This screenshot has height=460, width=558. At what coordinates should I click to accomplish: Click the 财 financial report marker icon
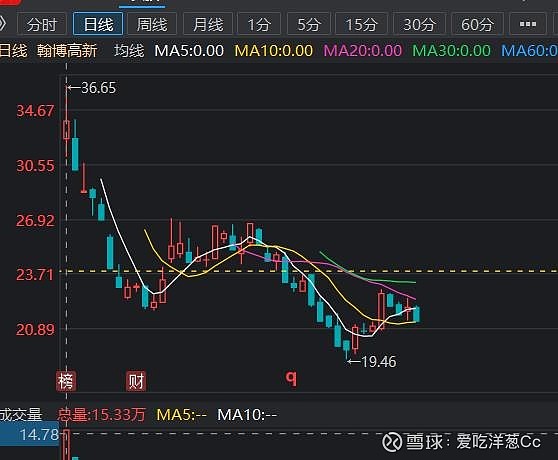pyautogui.click(x=136, y=382)
